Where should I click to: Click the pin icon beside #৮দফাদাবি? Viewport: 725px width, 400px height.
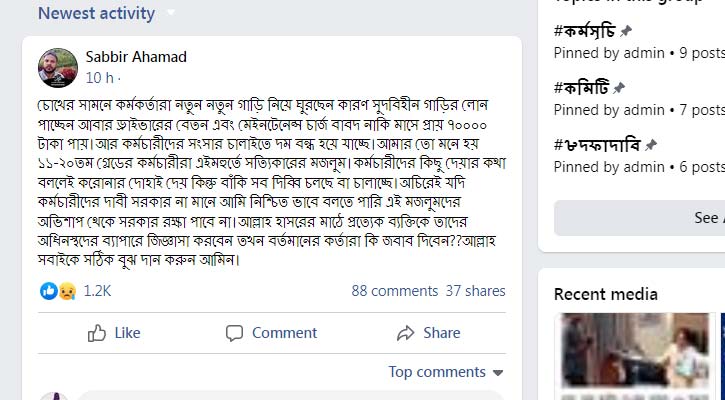click(651, 144)
